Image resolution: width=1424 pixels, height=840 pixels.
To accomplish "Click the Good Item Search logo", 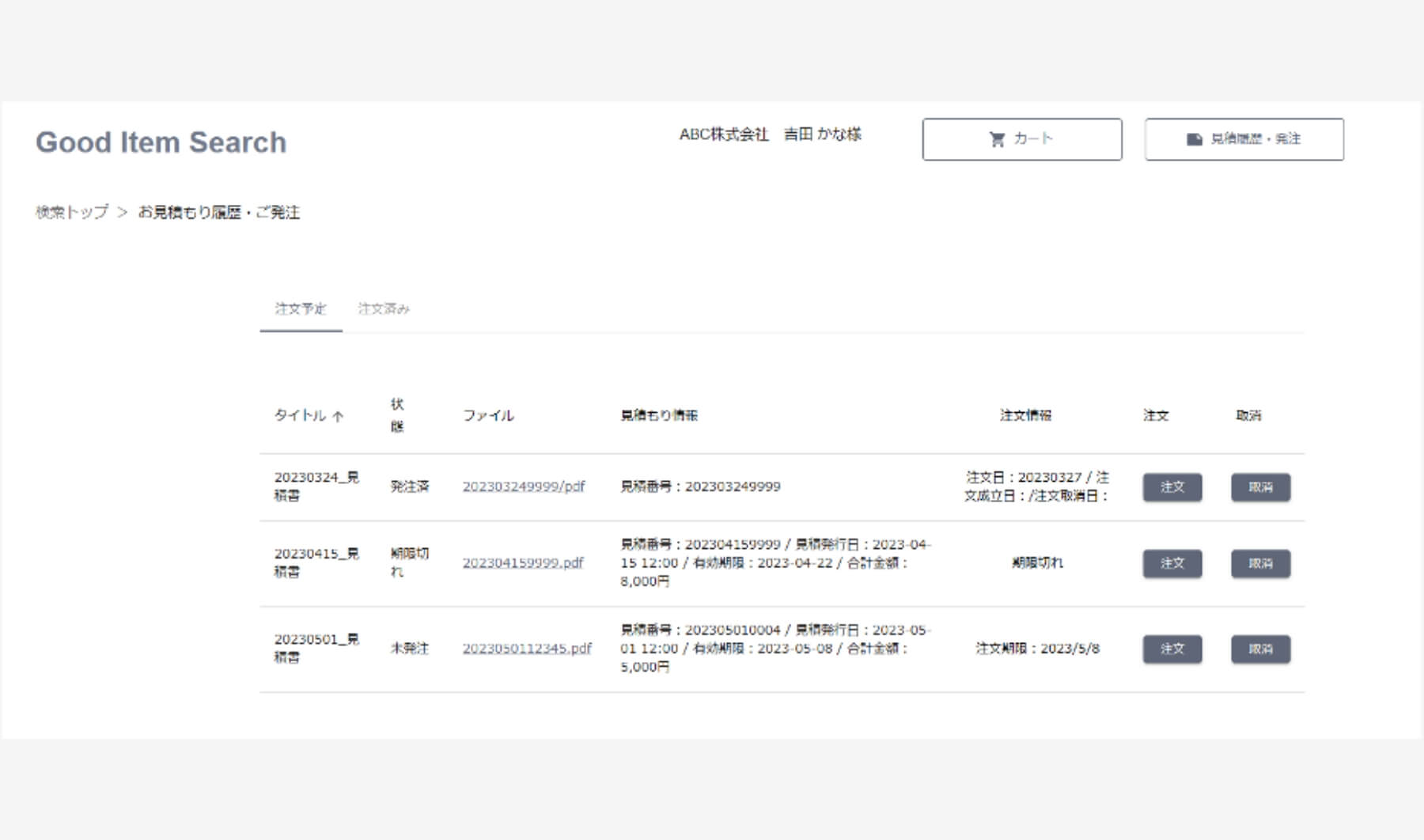I will [x=161, y=142].
